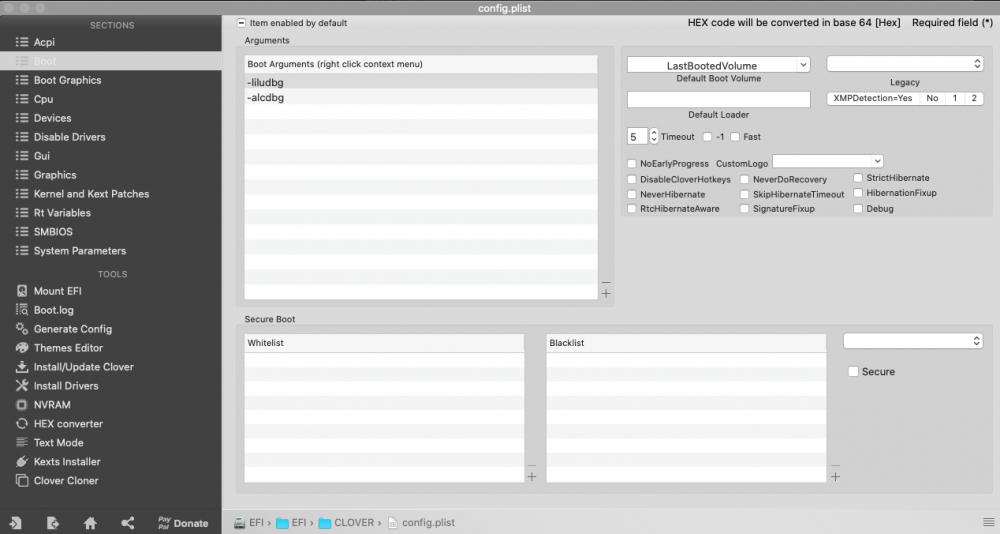Click the NVRAM chip icon
The height and width of the screenshot is (534, 1000).
(22, 404)
